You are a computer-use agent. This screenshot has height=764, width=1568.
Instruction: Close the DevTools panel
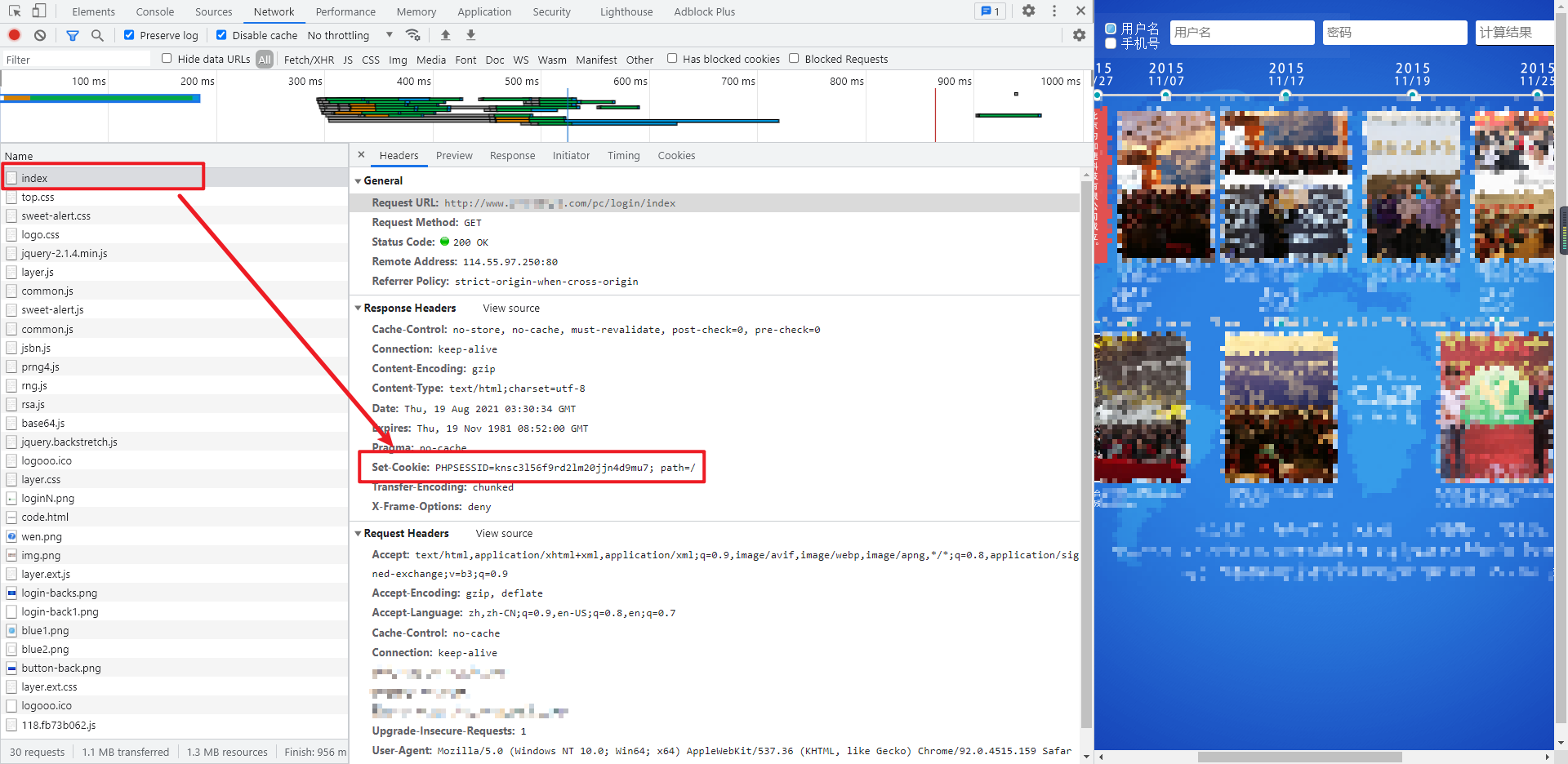(1080, 11)
